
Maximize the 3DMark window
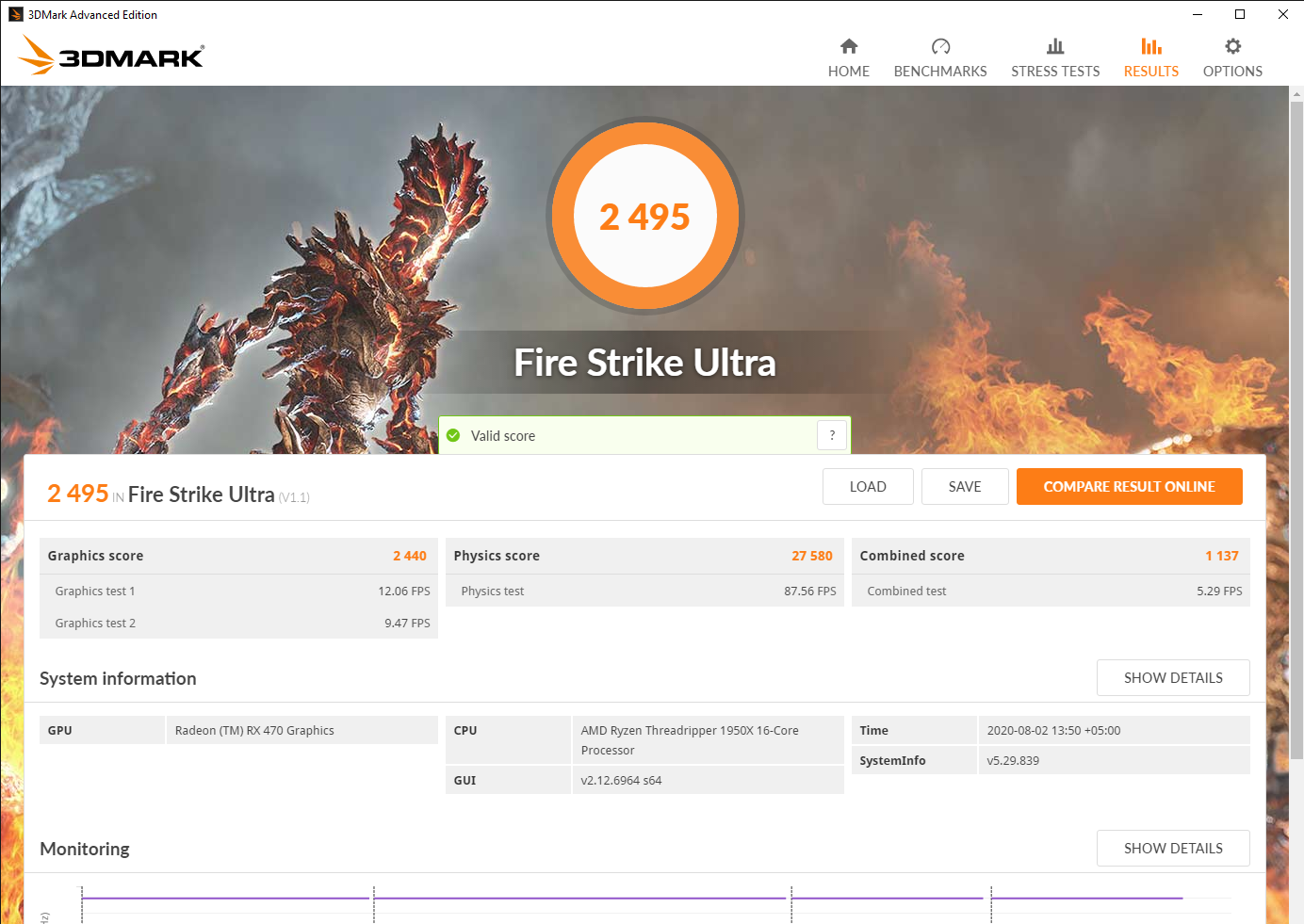pos(1240,14)
